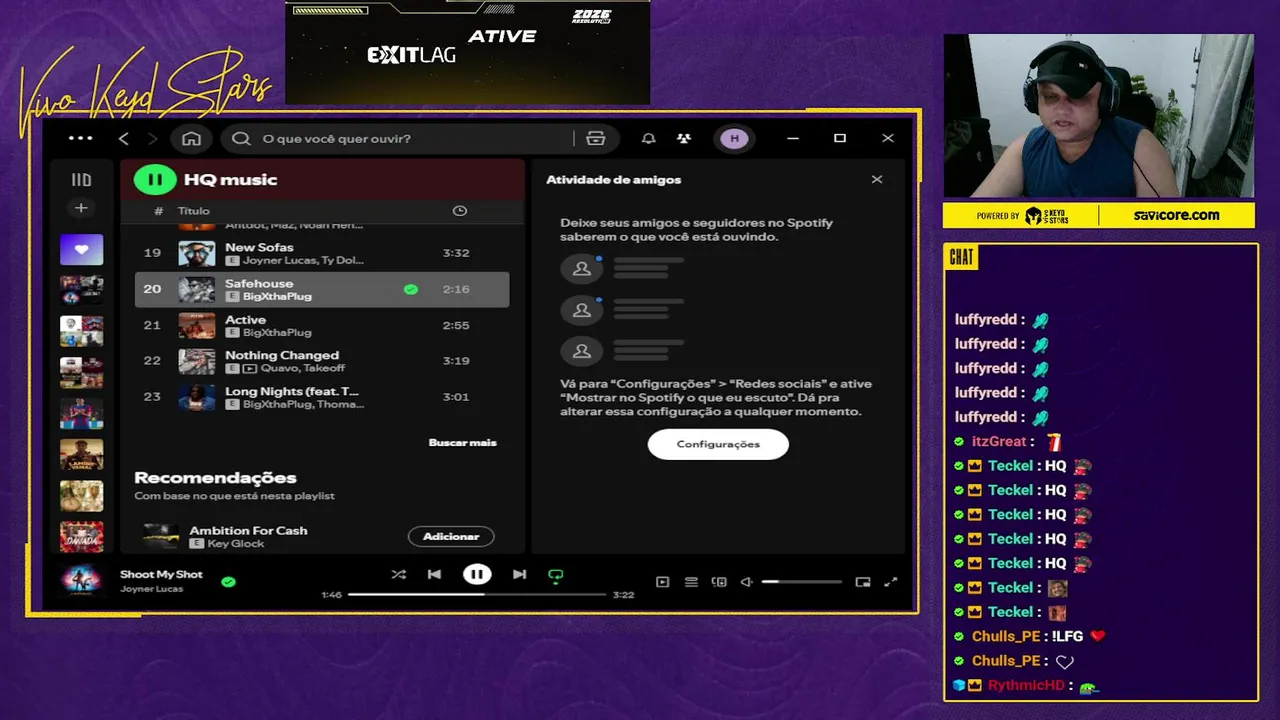Open the Browse icon in search bar
The height and width of the screenshot is (720, 1280).
(596, 139)
